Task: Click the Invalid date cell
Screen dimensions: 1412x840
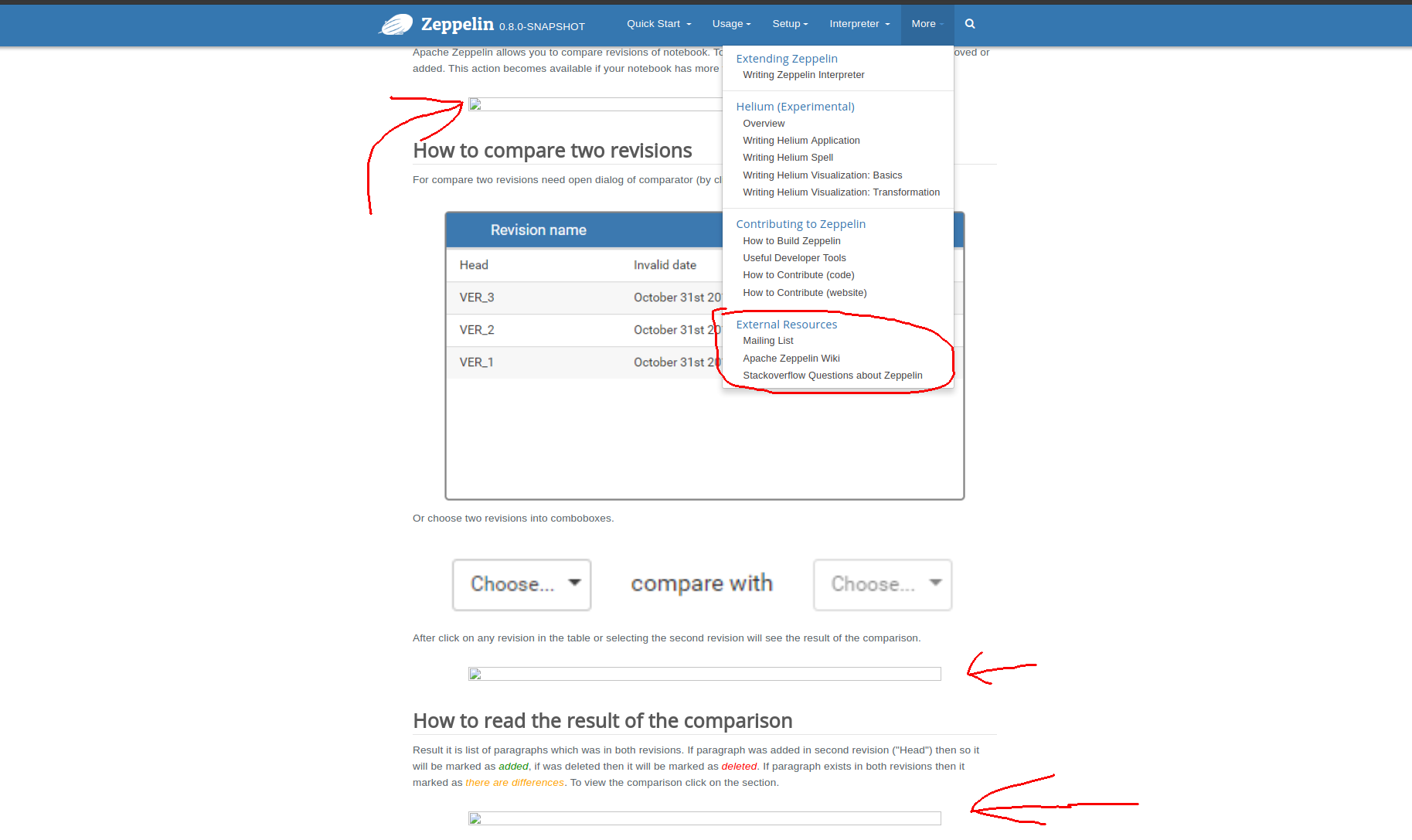Action: [x=665, y=265]
